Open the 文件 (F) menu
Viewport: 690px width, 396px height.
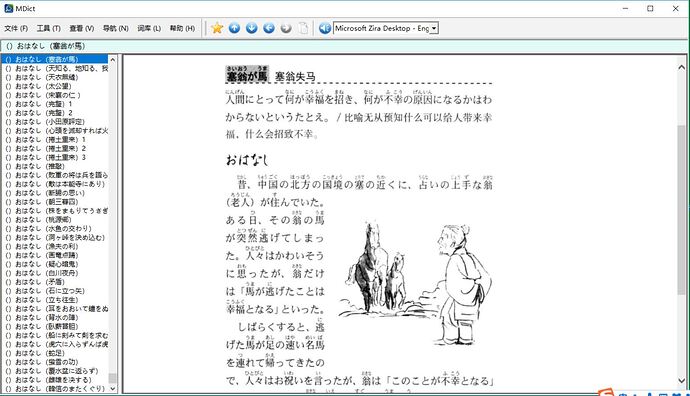click(16, 28)
